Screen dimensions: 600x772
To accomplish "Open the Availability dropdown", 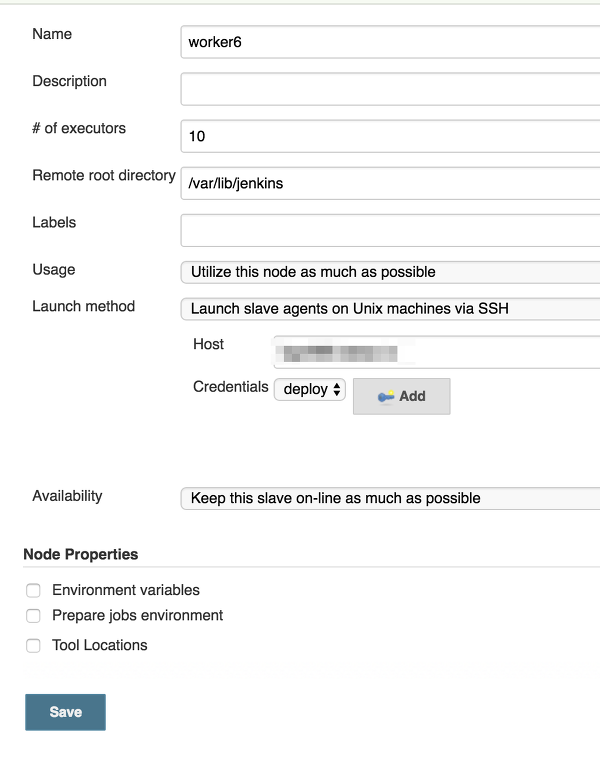I will click(x=390, y=498).
